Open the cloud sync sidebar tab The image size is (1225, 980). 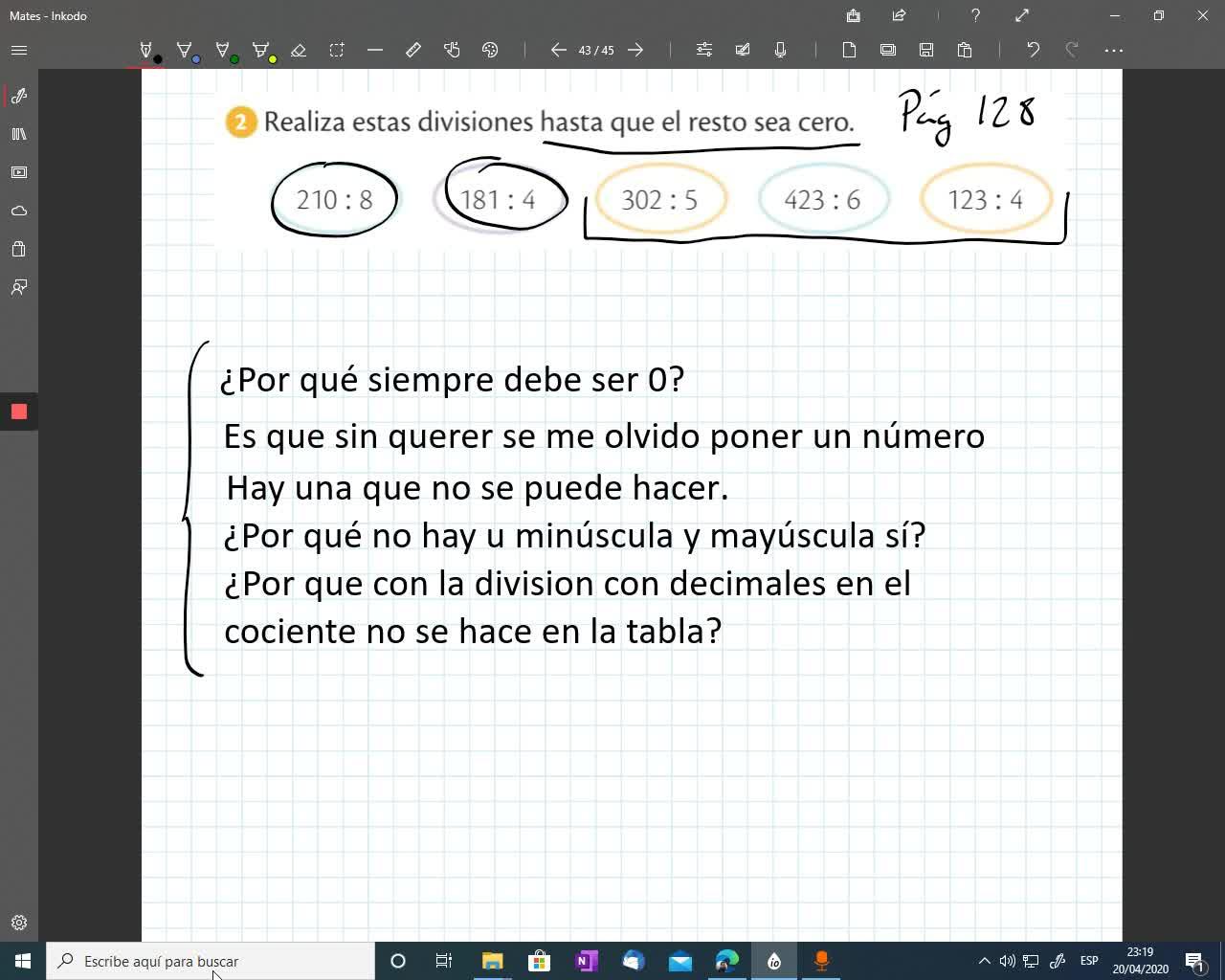tap(19, 211)
